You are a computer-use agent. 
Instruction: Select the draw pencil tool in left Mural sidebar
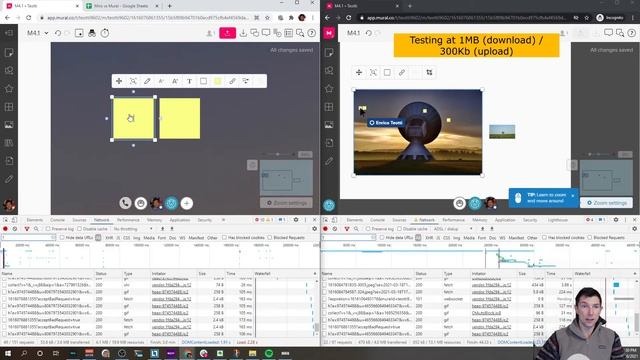(9, 179)
